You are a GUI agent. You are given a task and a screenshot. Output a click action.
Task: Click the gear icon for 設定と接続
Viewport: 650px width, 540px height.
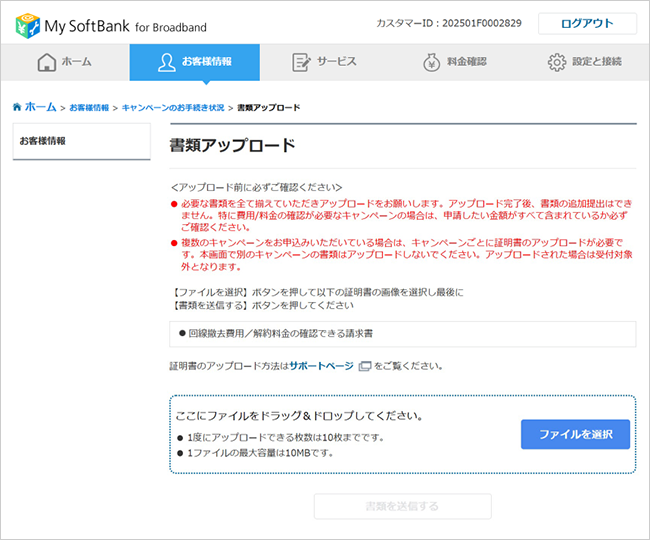556,62
